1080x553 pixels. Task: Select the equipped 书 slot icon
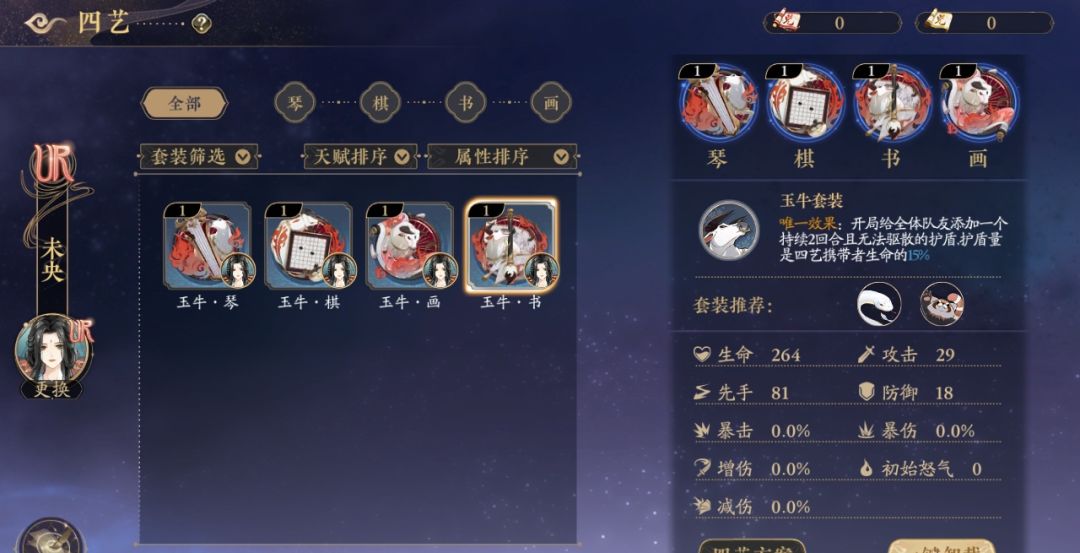click(x=891, y=103)
